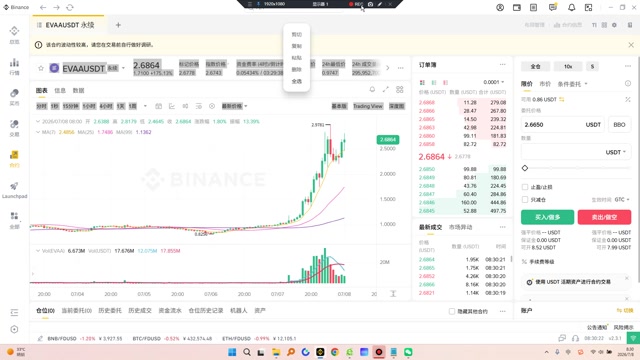
Task: Click the chart indicators icon in toolbar
Action: 172,106
